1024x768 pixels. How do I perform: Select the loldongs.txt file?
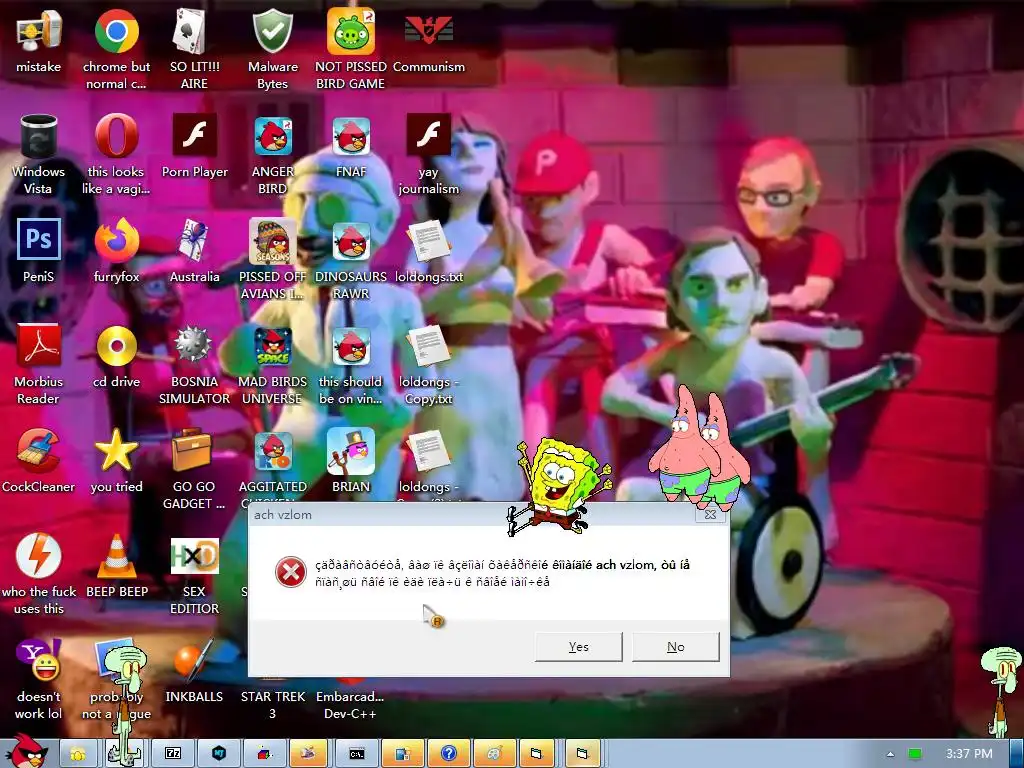[428, 242]
